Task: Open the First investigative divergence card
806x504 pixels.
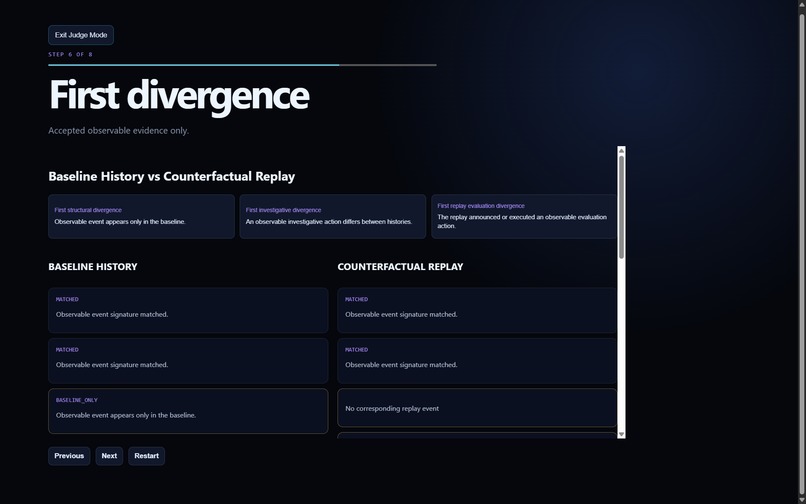Action: [333, 216]
